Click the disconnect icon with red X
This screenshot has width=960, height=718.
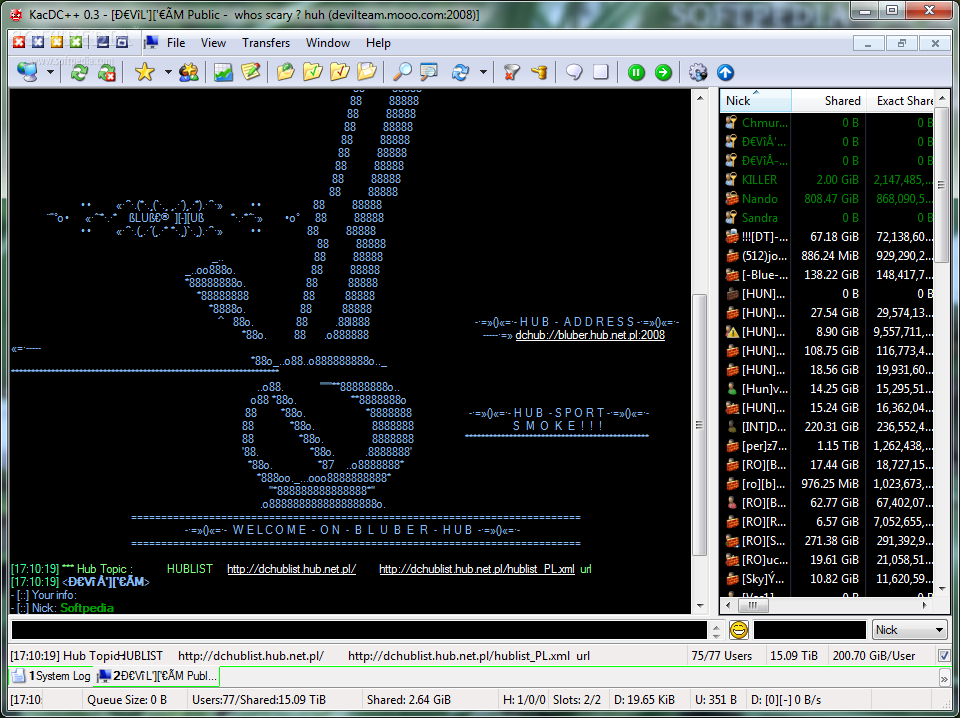click(x=107, y=72)
